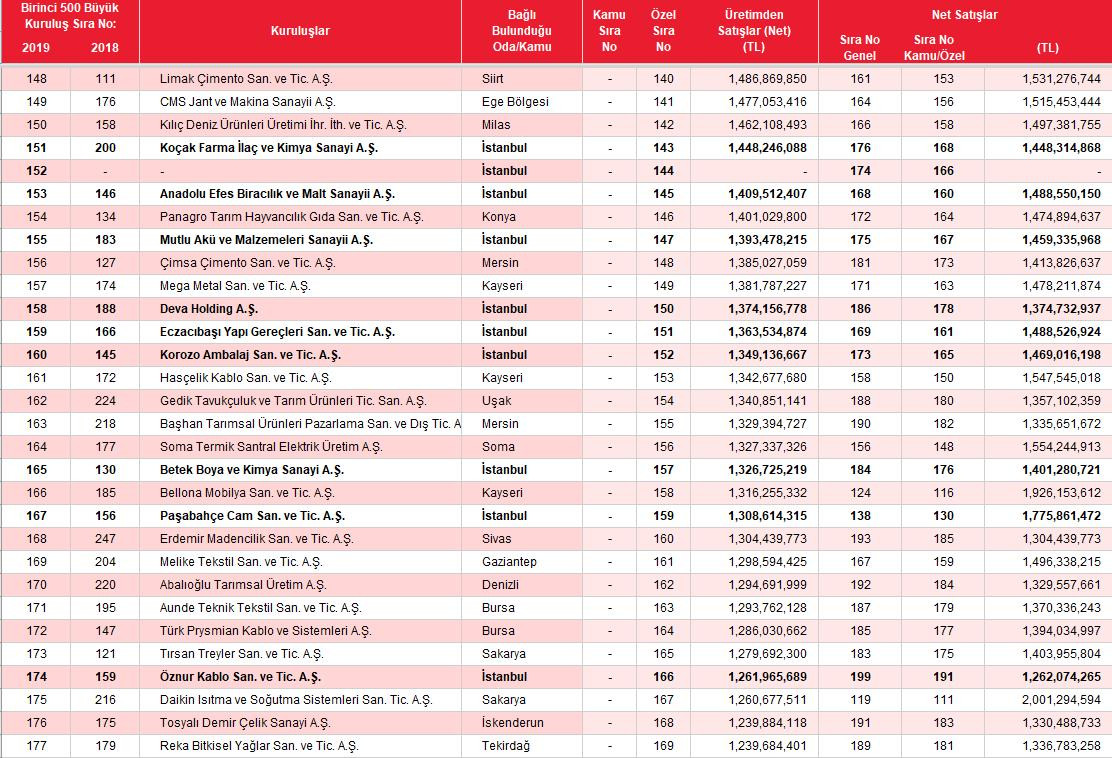The width and height of the screenshot is (1112, 758).
Task: Select Daikin Isıtma ve Soğutma Sistemleri
Action: click(x=296, y=700)
